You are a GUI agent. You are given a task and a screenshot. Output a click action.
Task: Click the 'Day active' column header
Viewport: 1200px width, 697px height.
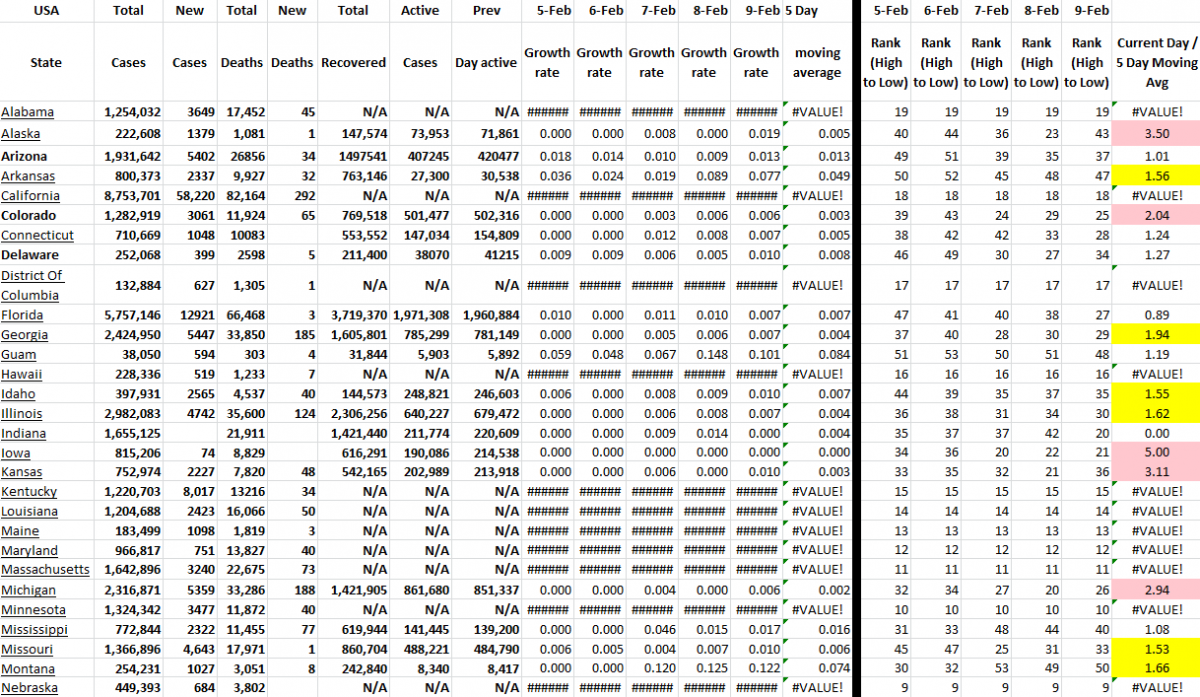click(486, 62)
